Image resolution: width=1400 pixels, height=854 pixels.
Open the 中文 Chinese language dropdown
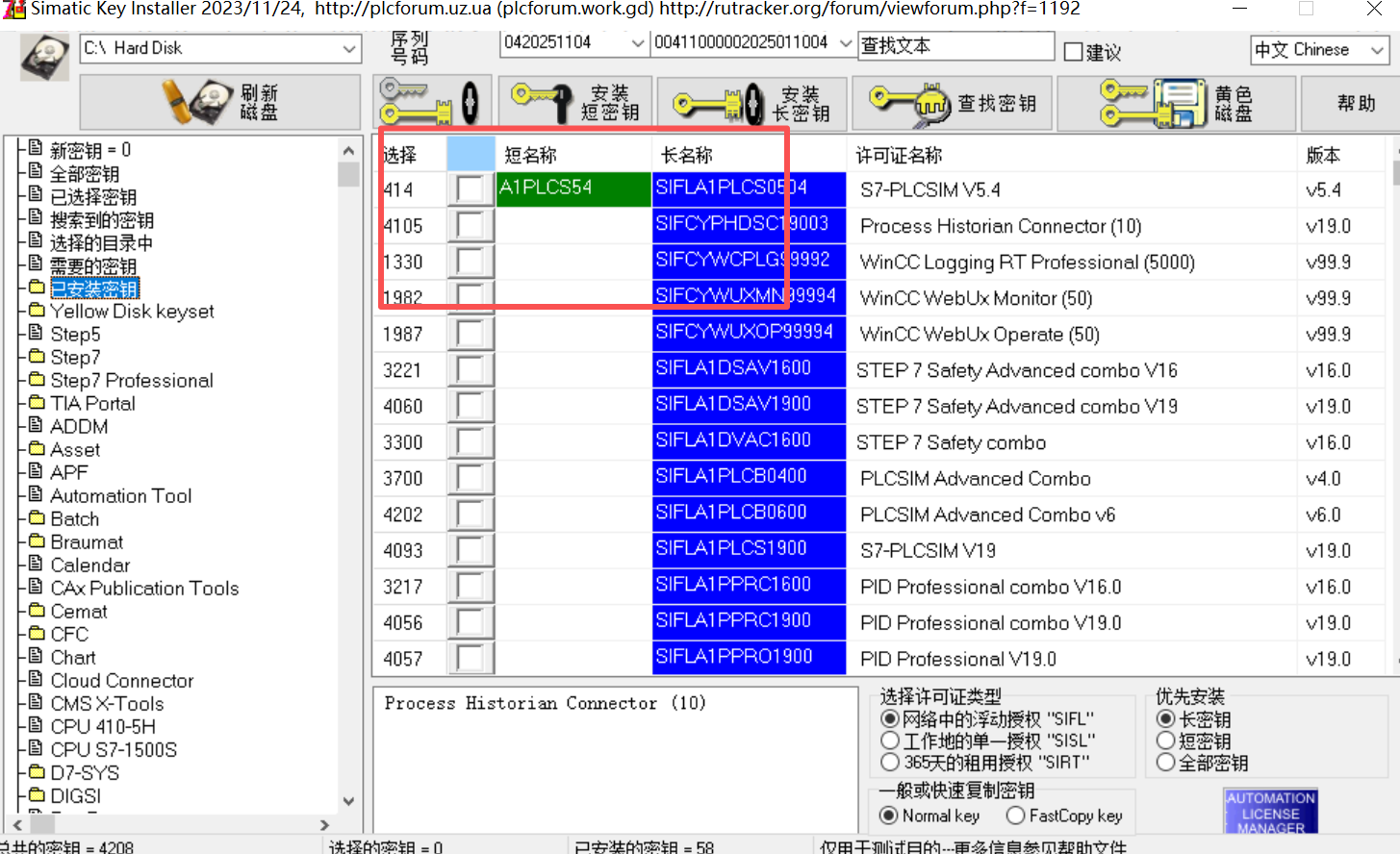click(1377, 50)
